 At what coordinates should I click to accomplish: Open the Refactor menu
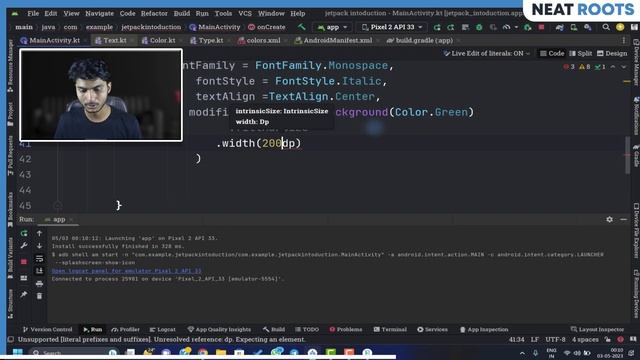pos(154,13)
